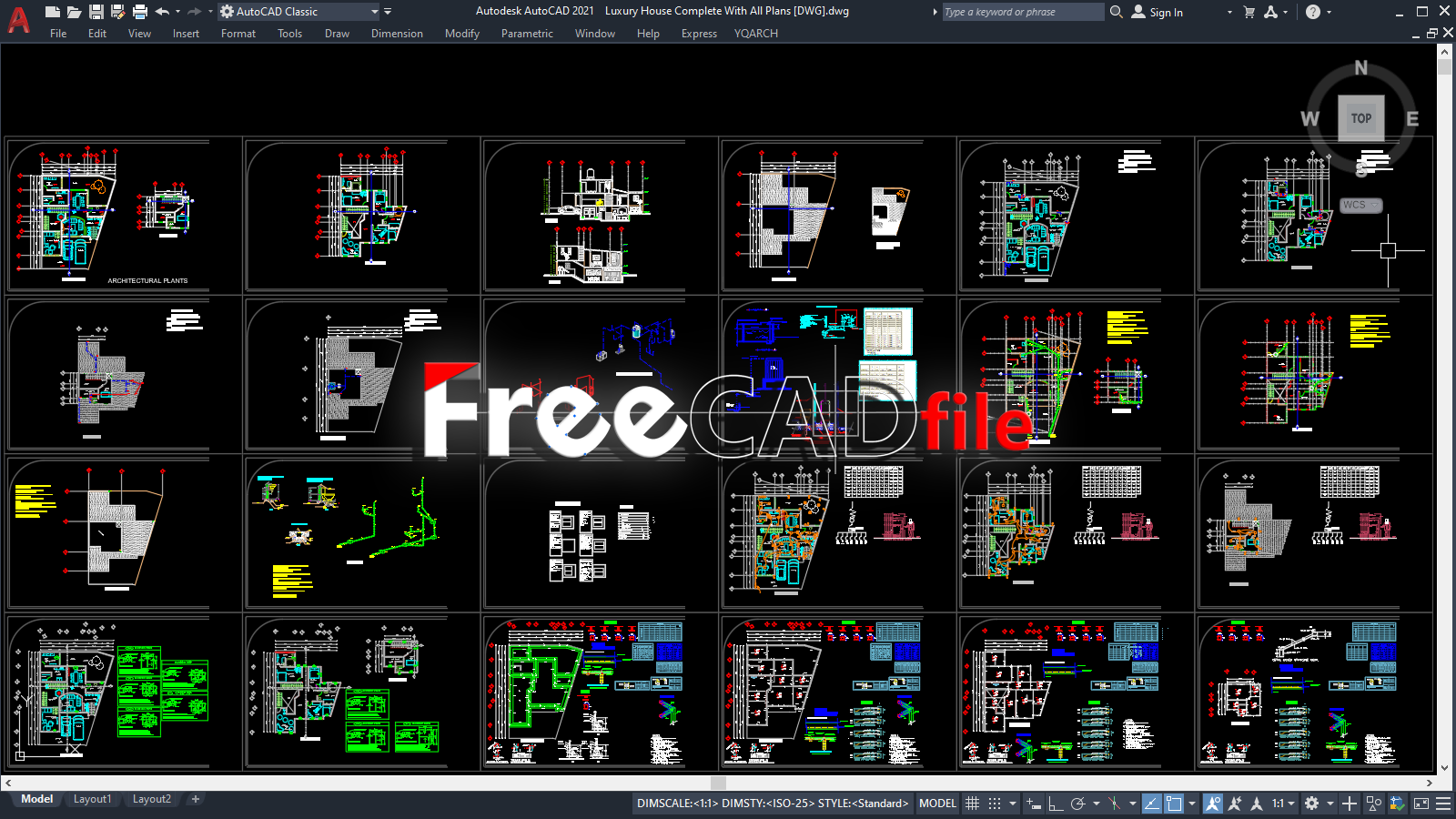The image size is (1456, 819).
Task: Click the Hardware Acceleration status icon
Action: pyautogui.click(x=1397, y=804)
